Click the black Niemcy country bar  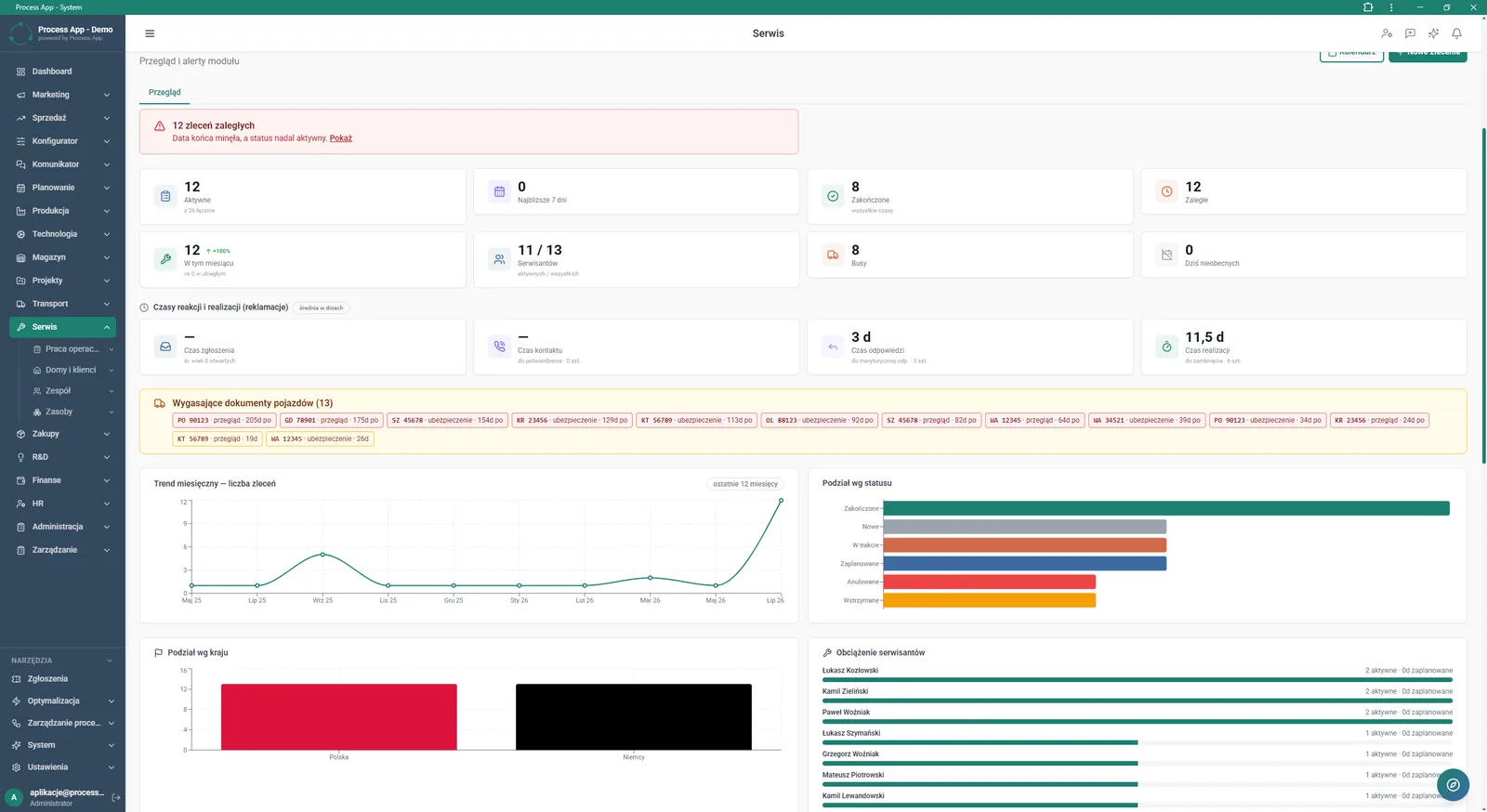634,717
